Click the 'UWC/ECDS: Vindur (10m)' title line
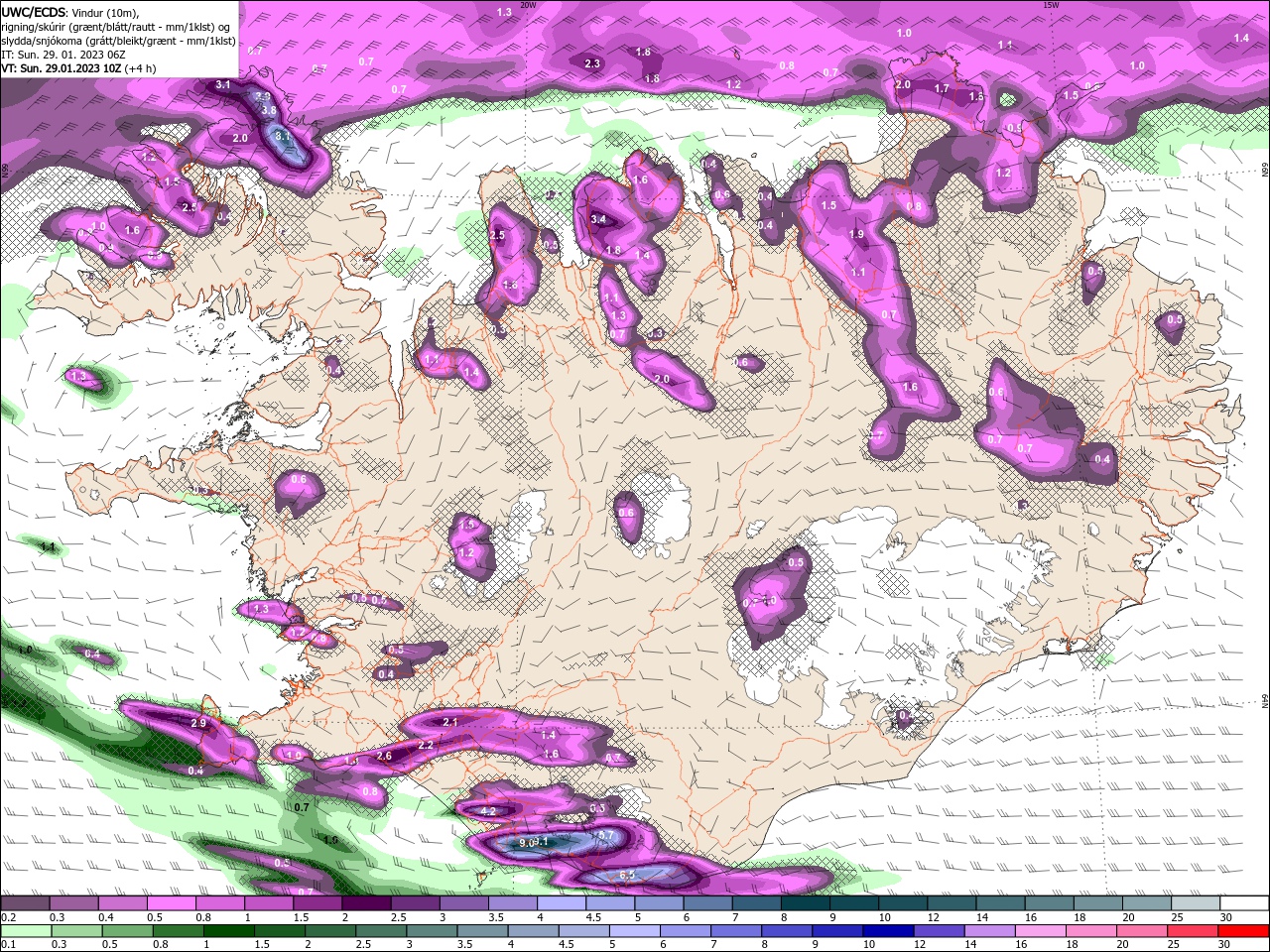 click(70, 12)
